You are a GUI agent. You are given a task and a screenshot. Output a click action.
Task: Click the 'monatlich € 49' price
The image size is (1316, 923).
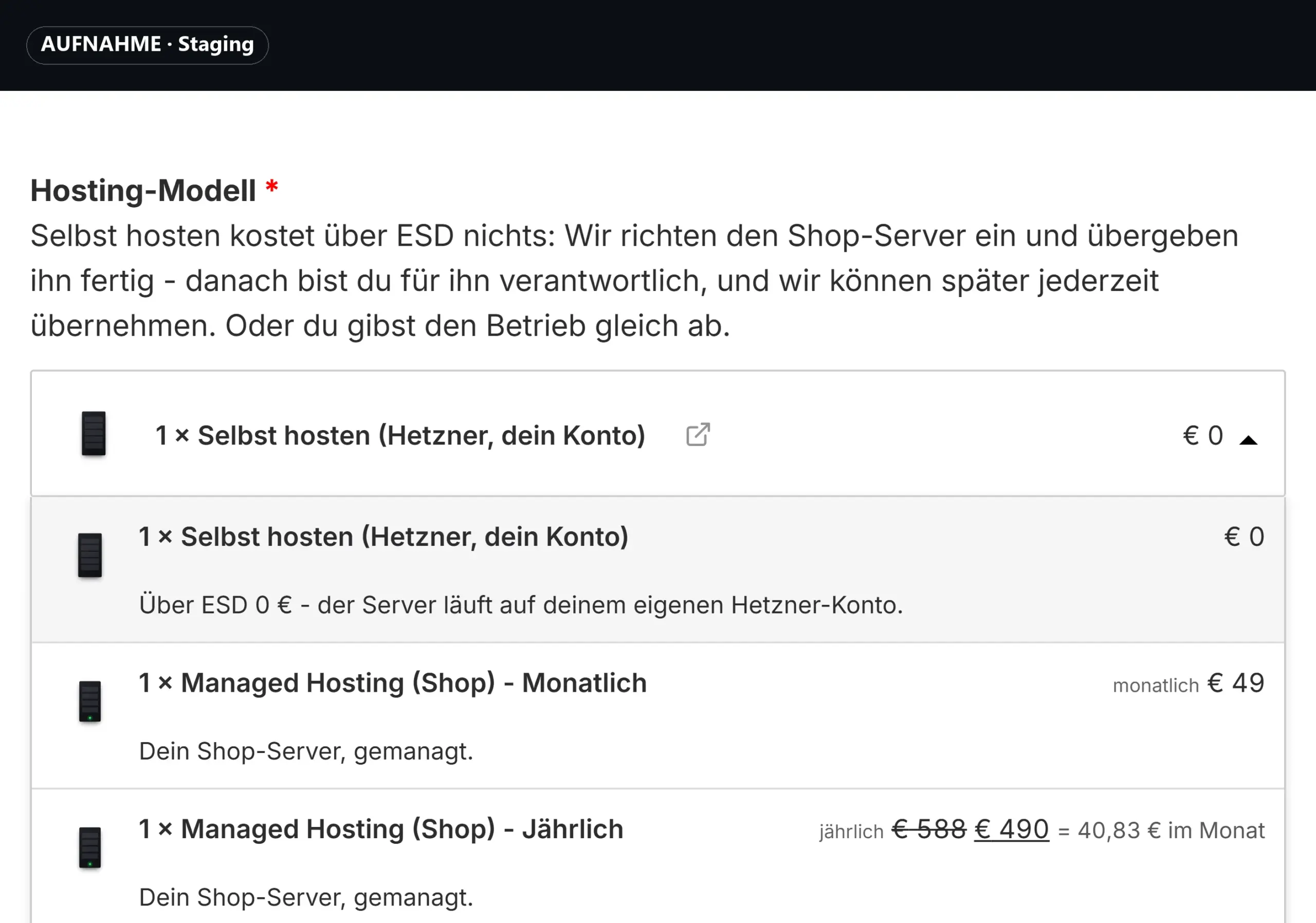1188,684
